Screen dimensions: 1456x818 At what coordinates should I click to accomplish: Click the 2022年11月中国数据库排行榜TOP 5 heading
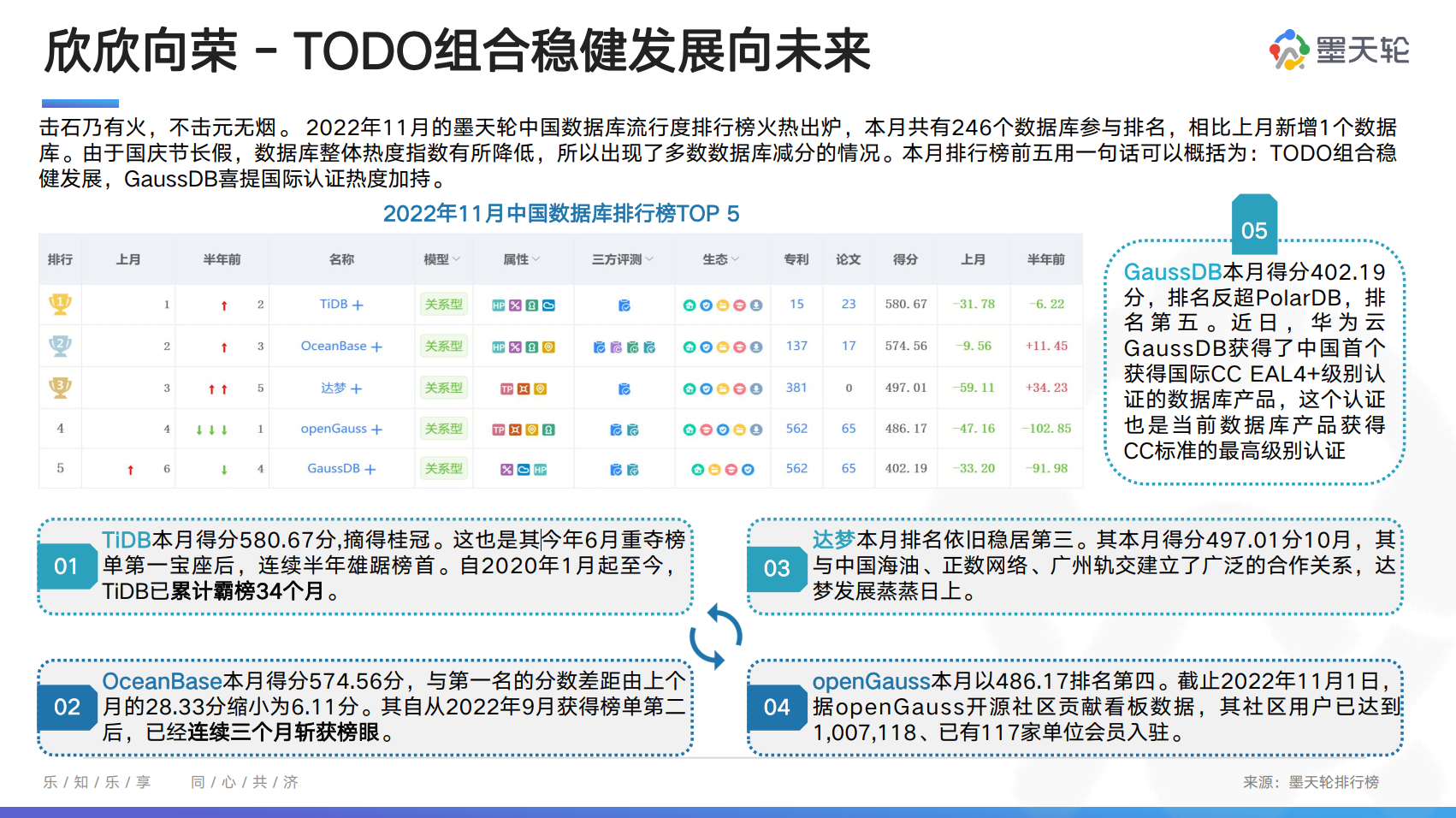561,213
